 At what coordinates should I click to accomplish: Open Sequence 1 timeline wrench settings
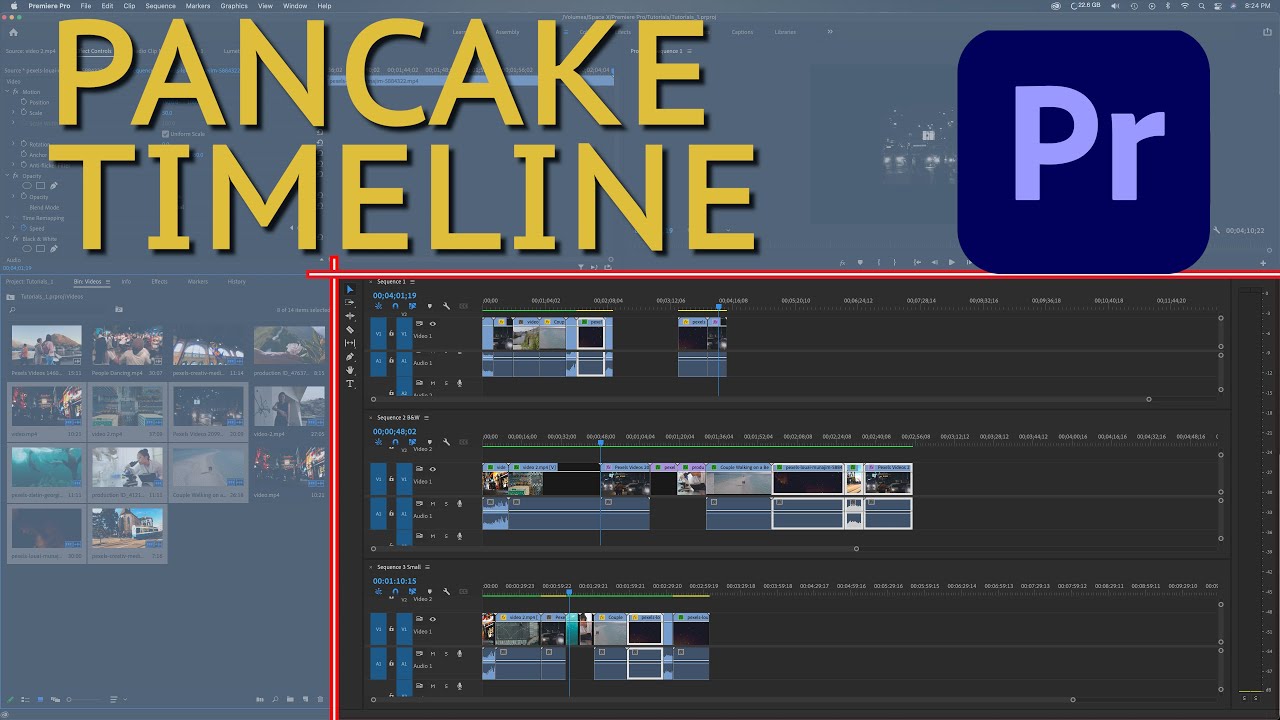tap(446, 306)
